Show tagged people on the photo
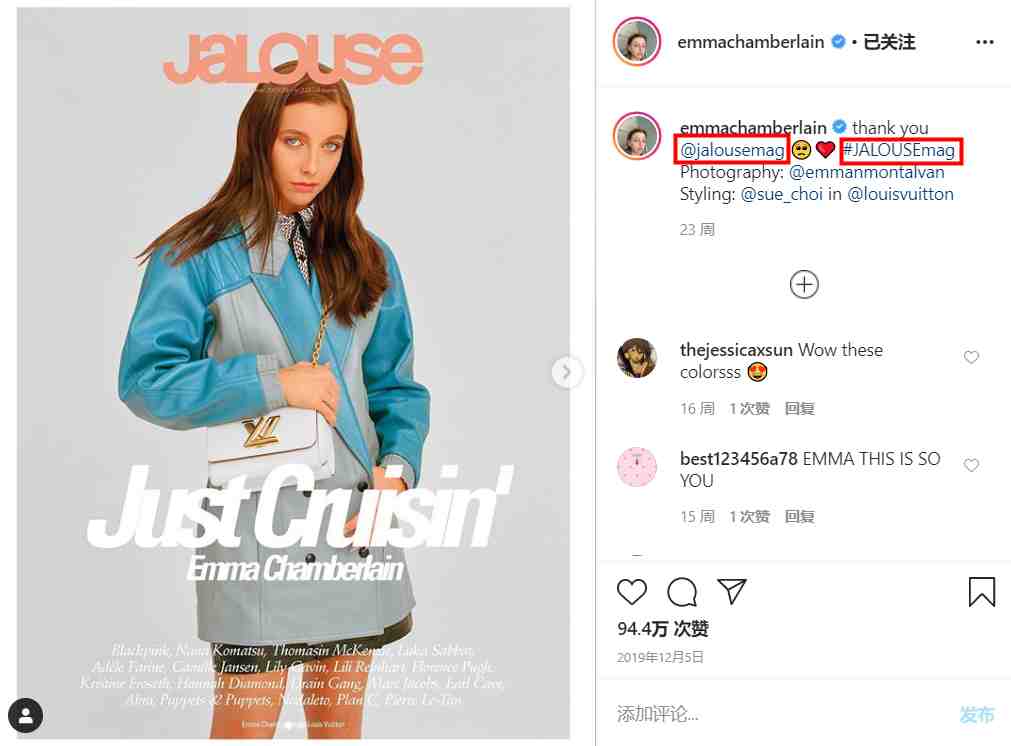This screenshot has height=746, width=1011. (26, 715)
